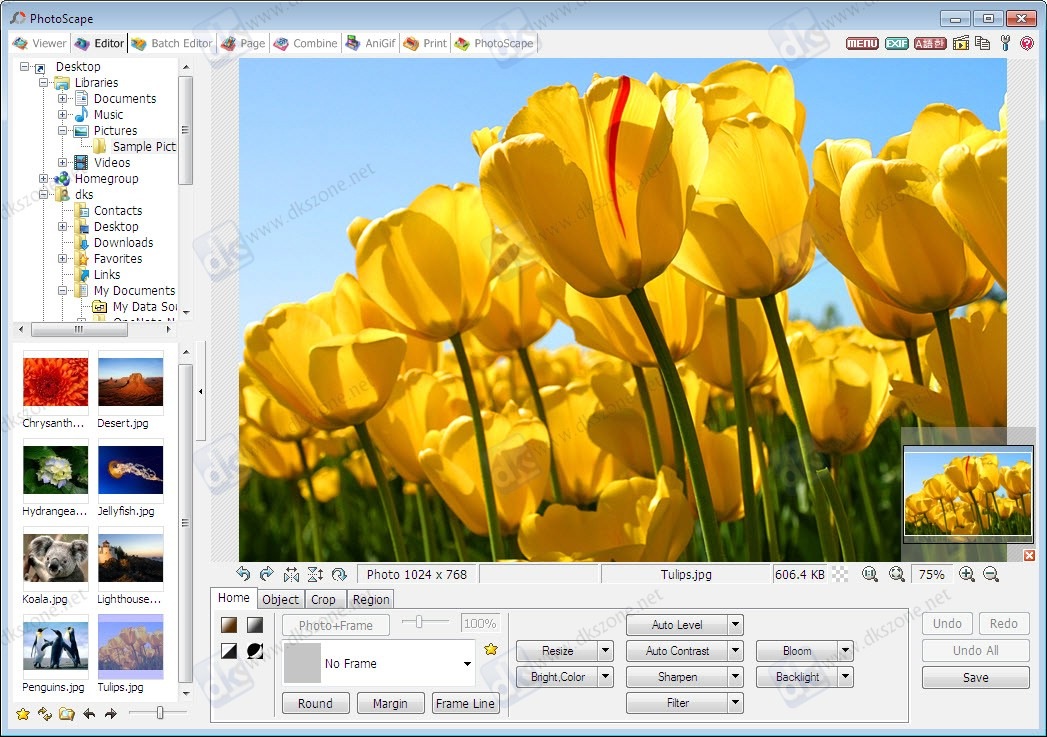Flip the photo horizontally with mirror icon
Image resolution: width=1047 pixels, height=737 pixels.
[x=291, y=574]
